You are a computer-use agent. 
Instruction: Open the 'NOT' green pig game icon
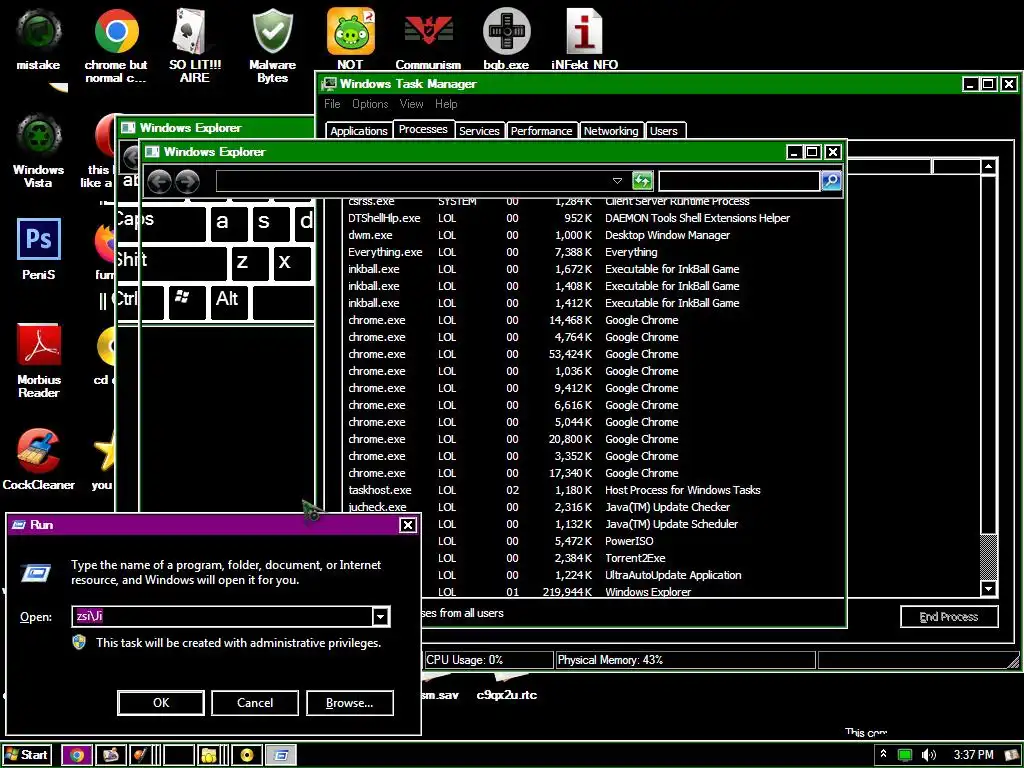350,39
